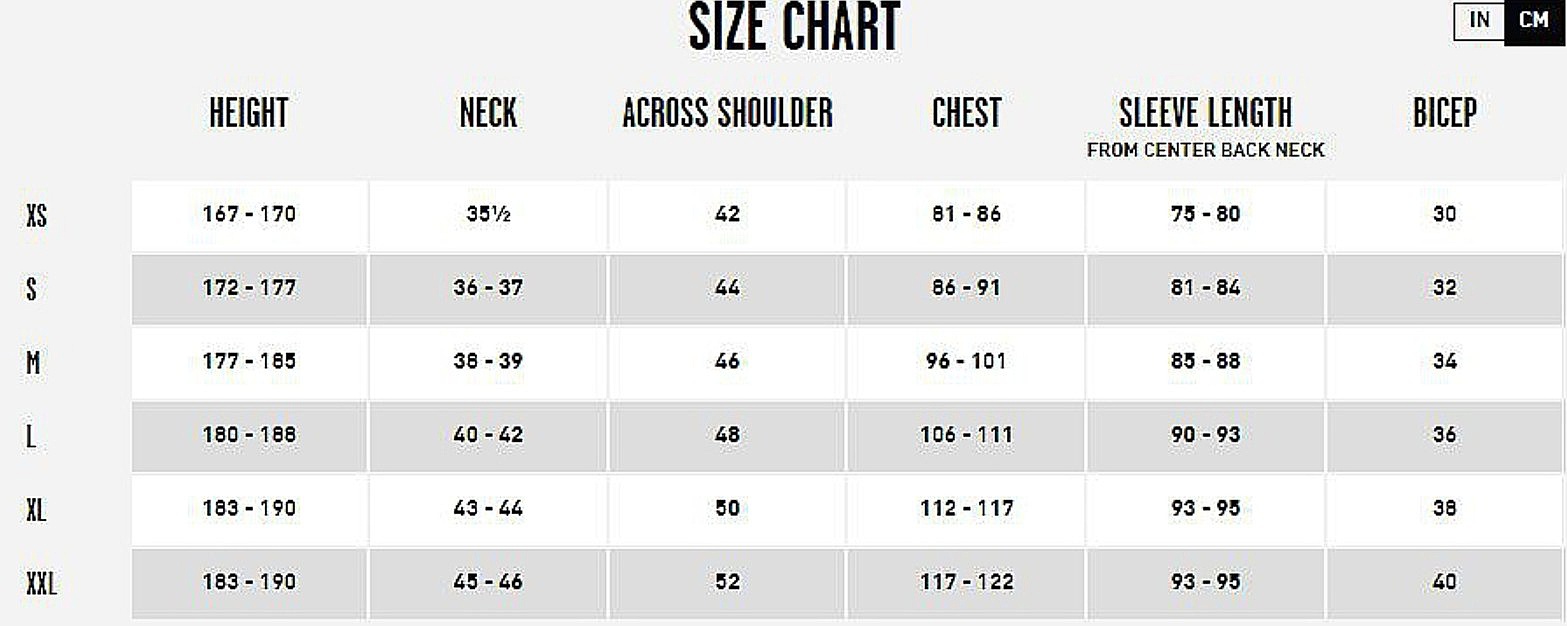This screenshot has height=626, width=1567.
Task: Select the M size row label
Action: (x=33, y=362)
